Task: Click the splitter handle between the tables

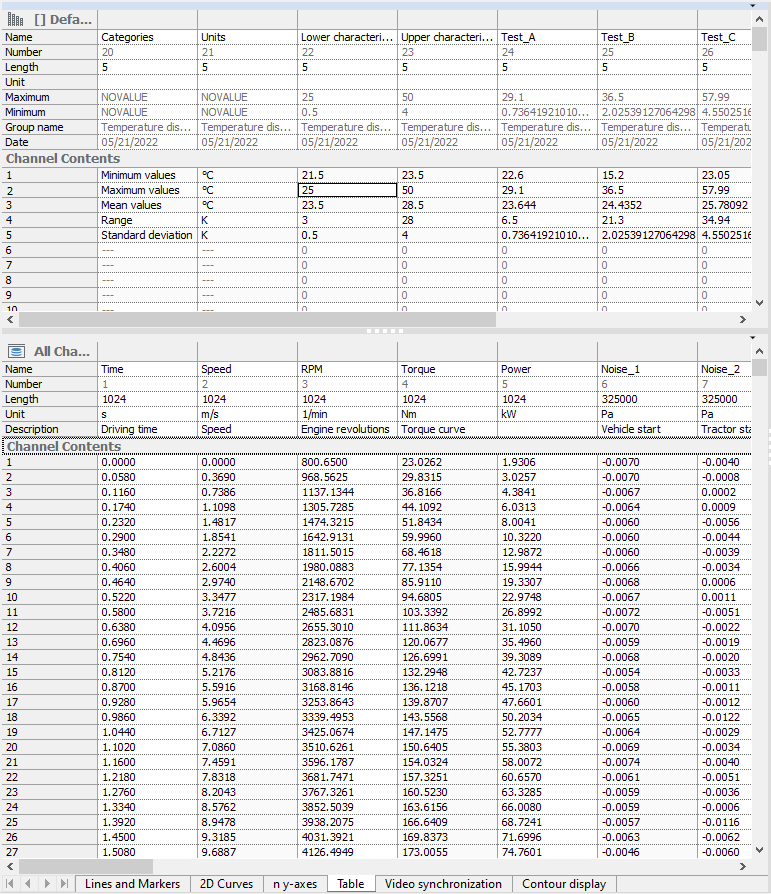Action: pos(385,331)
